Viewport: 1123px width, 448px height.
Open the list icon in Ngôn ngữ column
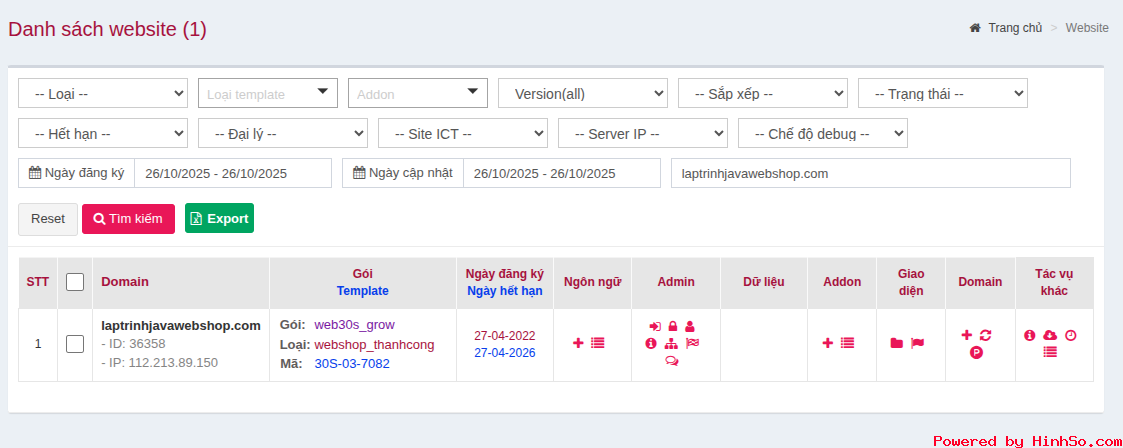(x=598, y=343)
